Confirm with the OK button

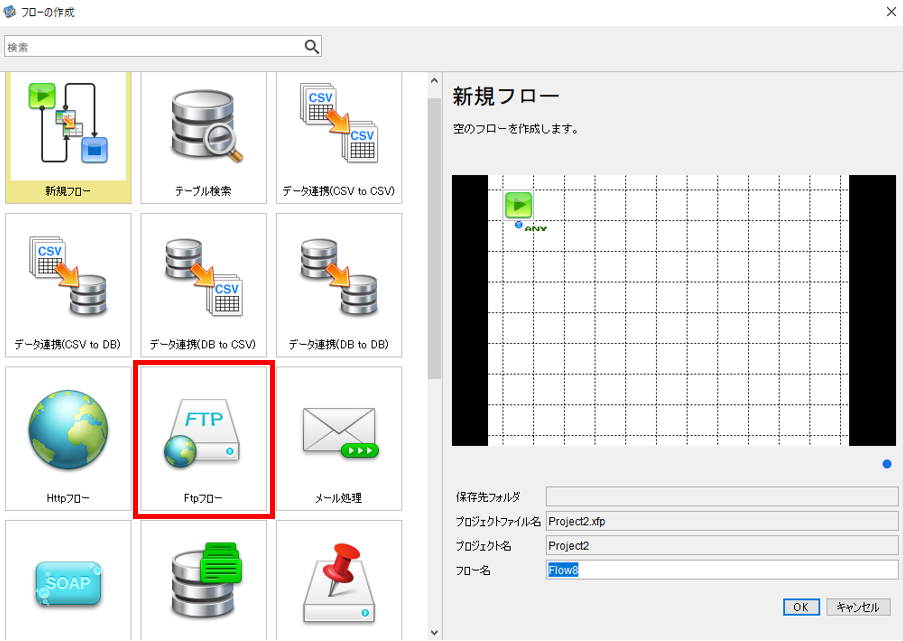(x=801, y=607)
